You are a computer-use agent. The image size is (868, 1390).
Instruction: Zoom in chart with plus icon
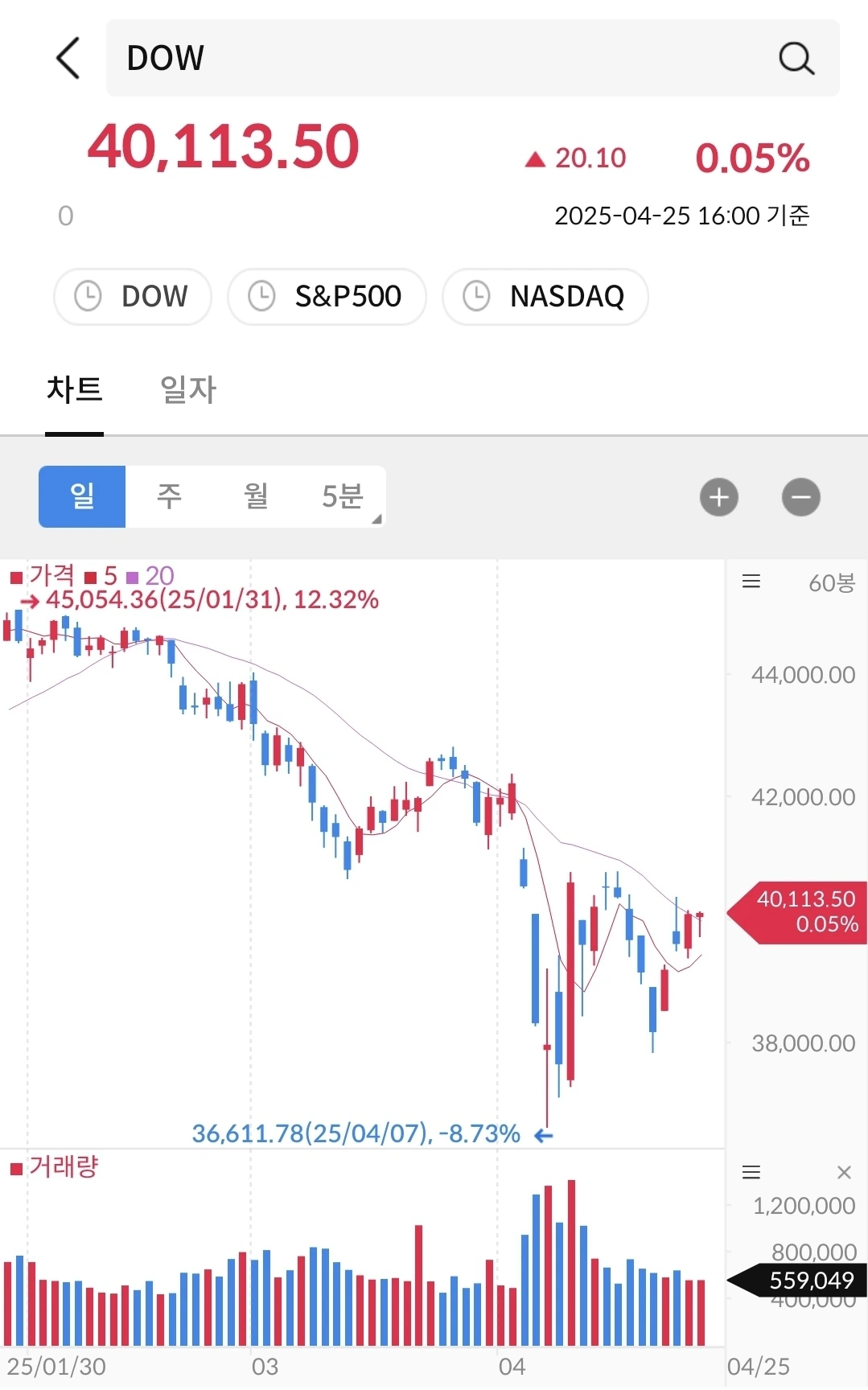coord(719,497)
